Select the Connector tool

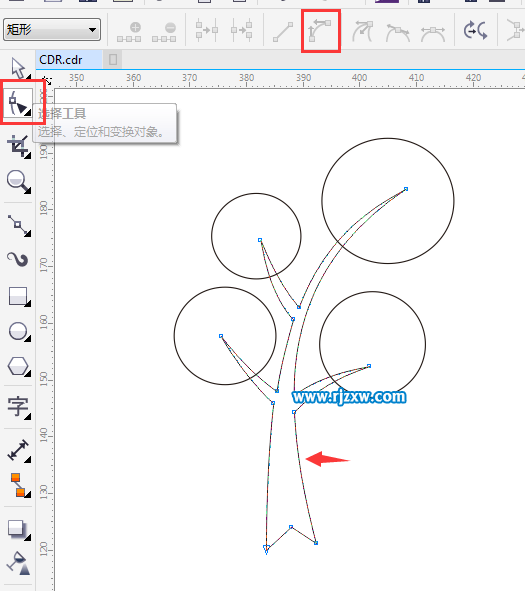point(18,485)
